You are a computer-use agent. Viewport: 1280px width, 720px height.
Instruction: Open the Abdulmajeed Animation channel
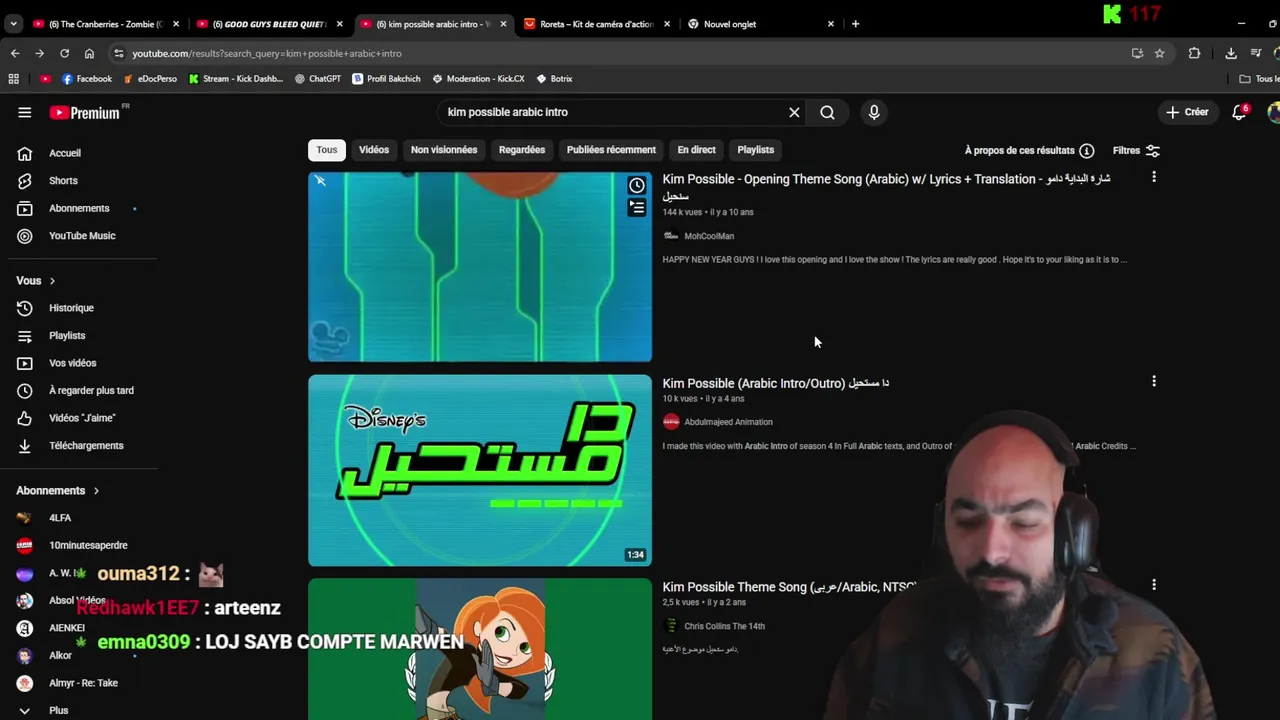(728, 422)
